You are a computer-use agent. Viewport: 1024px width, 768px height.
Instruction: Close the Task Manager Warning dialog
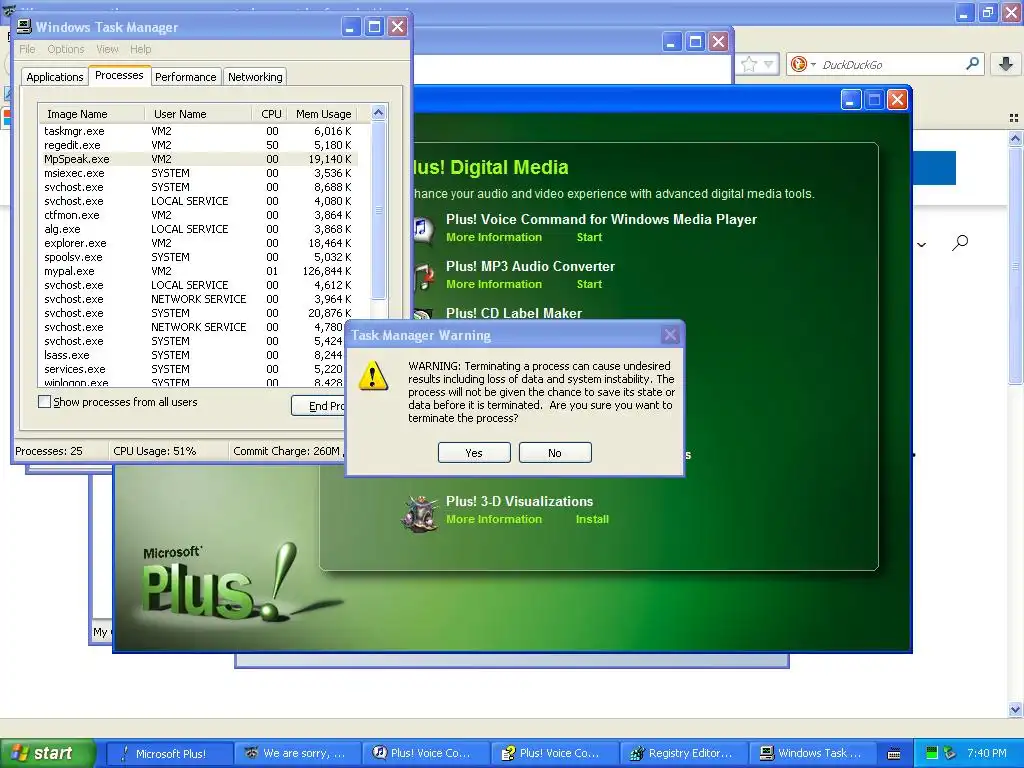[x=670, y=335]
